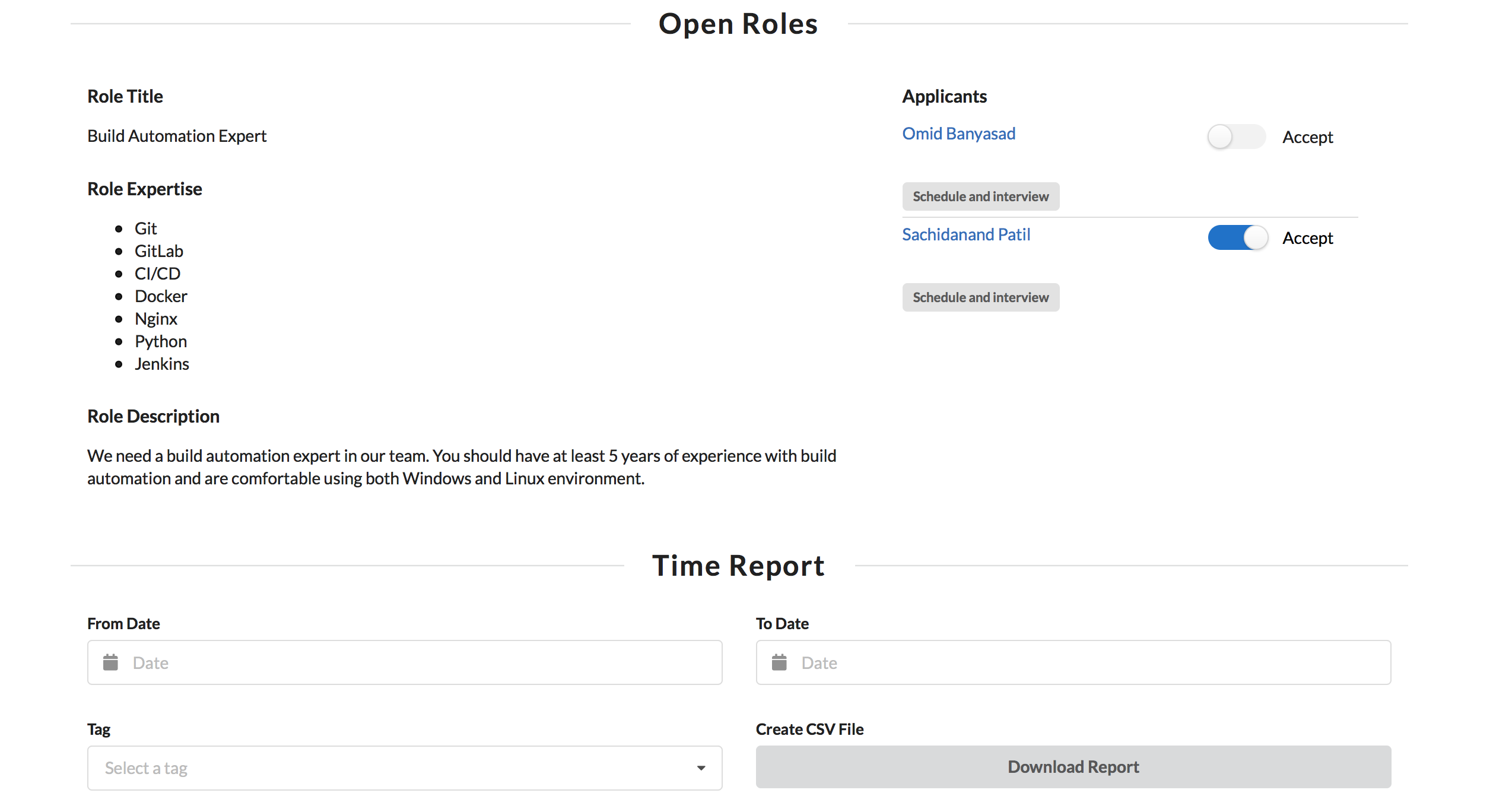
Task: Click the Jenkins expertise list item
Action: click(161, 364)
